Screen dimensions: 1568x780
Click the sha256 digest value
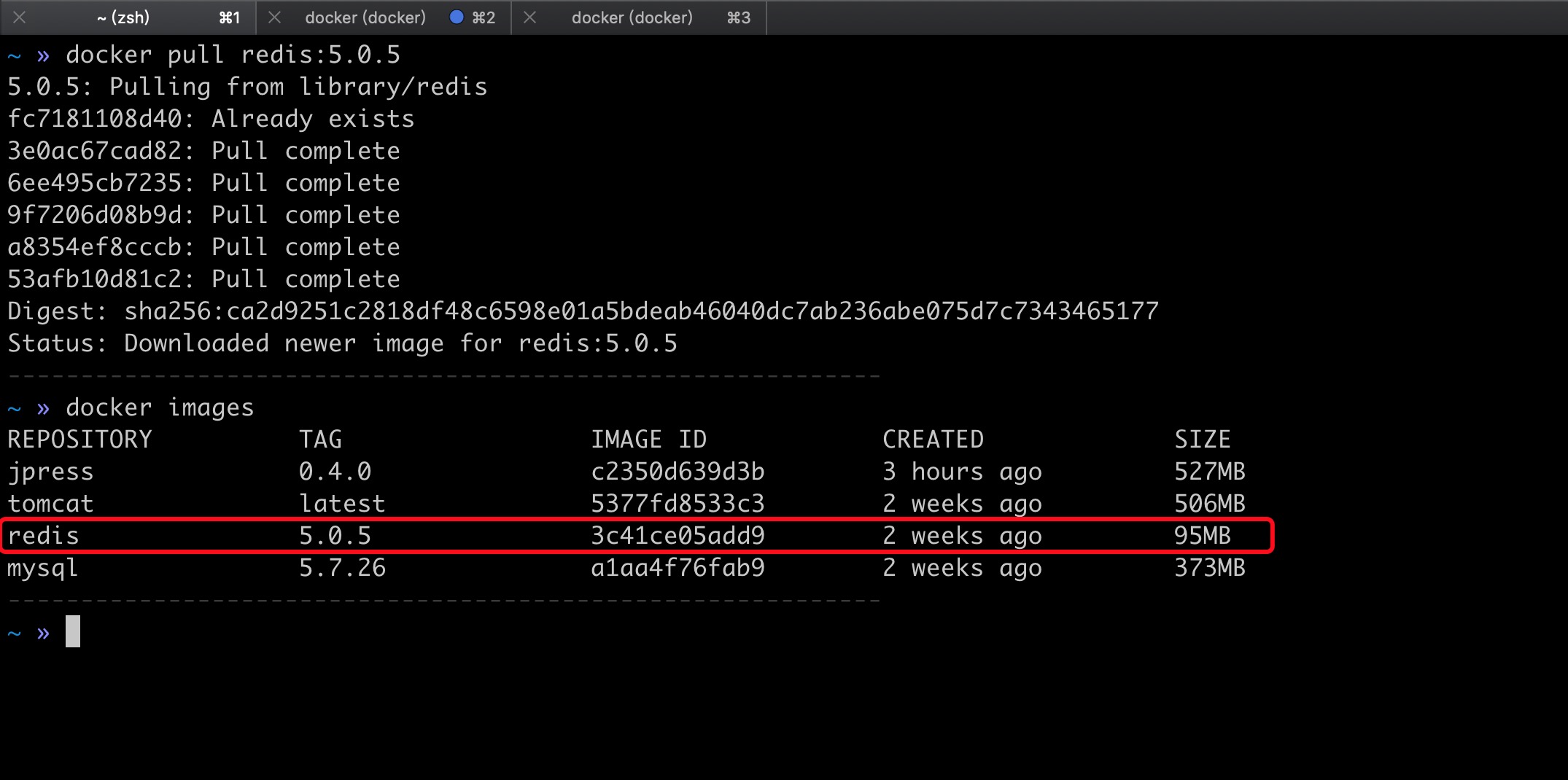(x=641, y=311)
